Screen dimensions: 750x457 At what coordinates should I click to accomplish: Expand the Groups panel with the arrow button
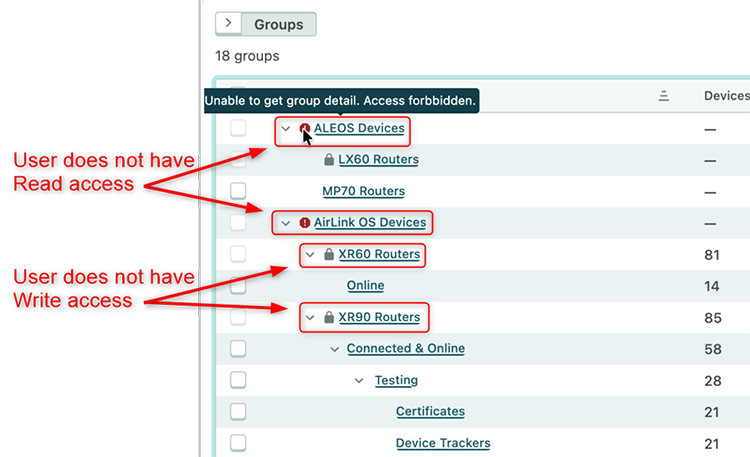[x=228, y=23]
